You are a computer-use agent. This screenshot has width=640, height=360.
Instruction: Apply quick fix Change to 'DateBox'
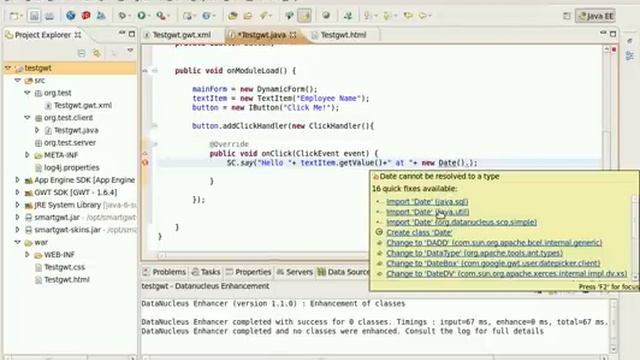point(493,263)
